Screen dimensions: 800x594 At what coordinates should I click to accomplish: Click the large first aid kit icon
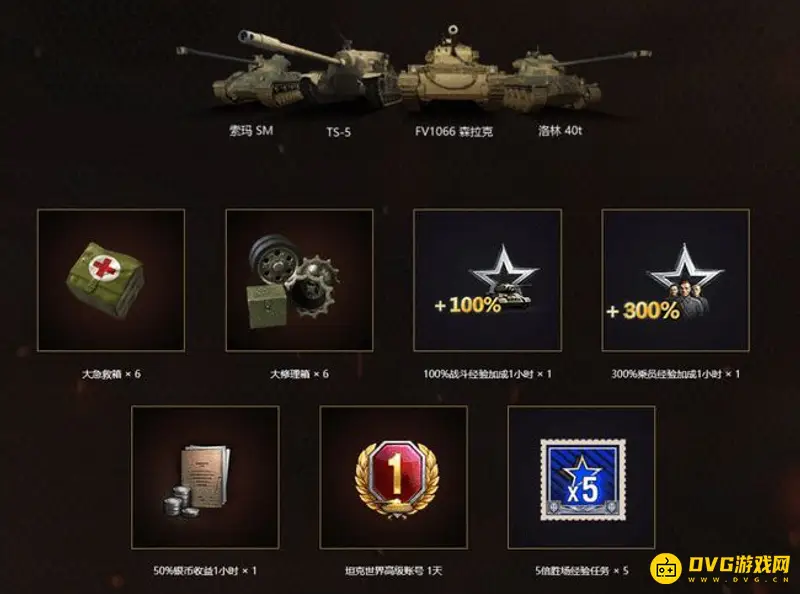pos(106,280)
